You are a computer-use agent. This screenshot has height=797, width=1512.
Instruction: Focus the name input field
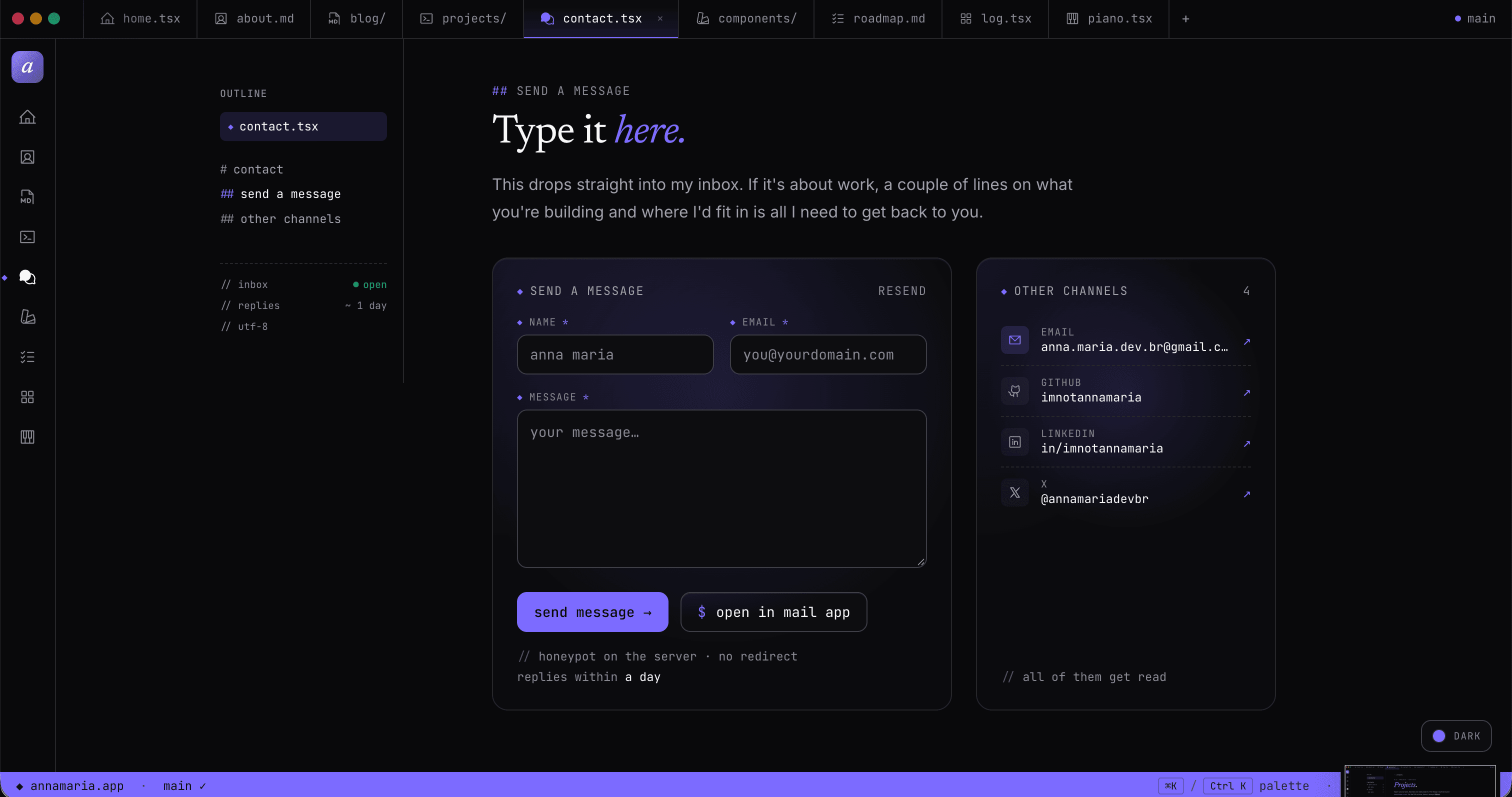pyautogui.click(x=615, y=354)
